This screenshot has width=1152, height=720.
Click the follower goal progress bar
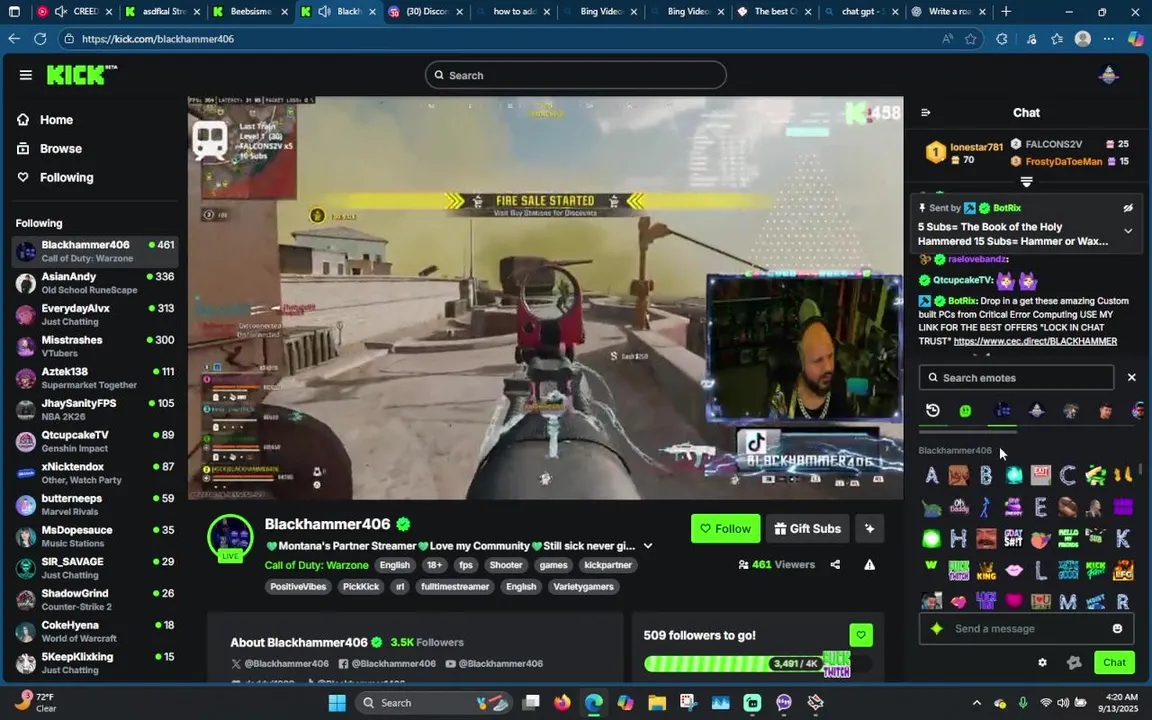pyautogui.click(x=758, y=663)
